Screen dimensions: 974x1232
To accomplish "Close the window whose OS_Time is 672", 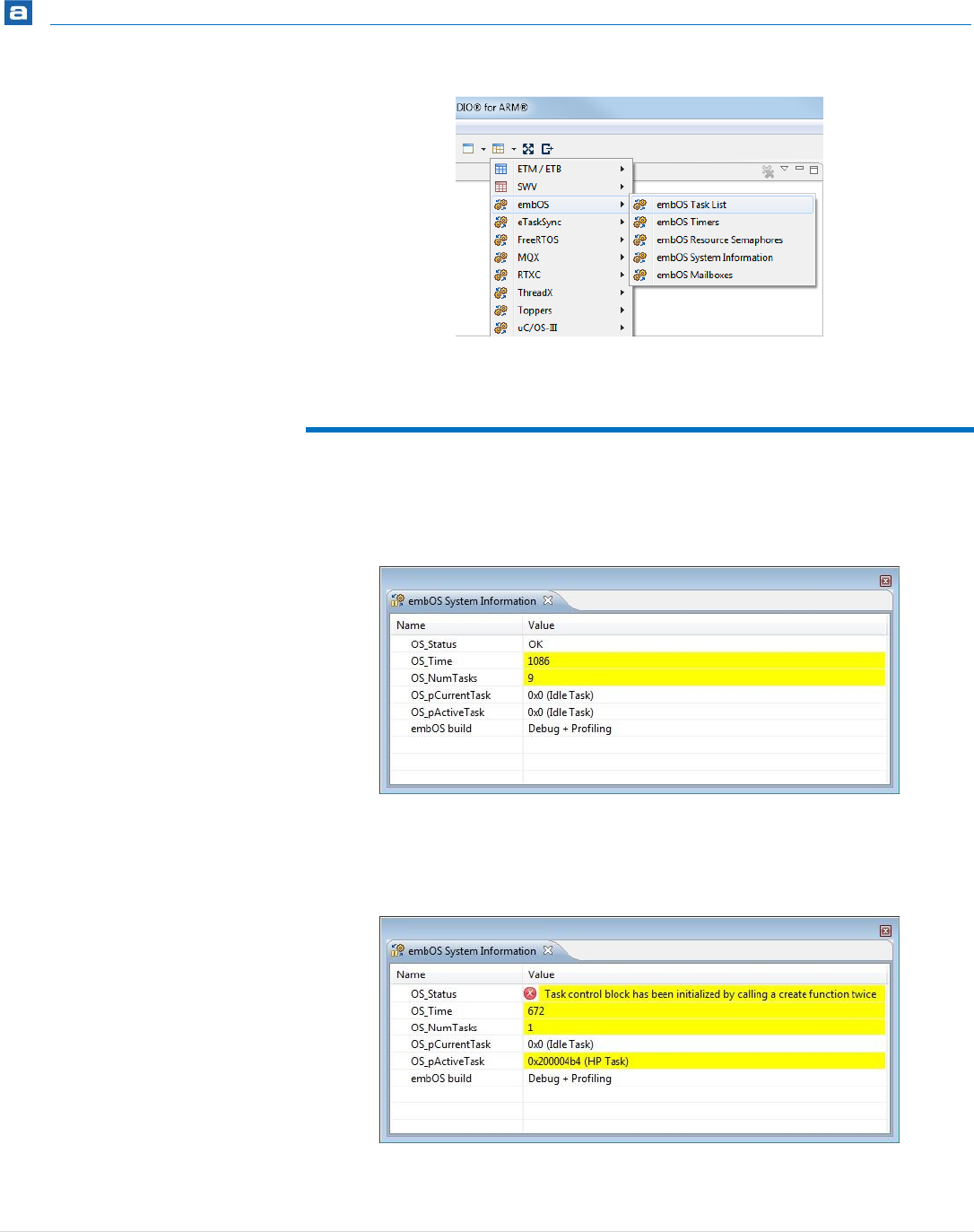I will click(885, 931).
